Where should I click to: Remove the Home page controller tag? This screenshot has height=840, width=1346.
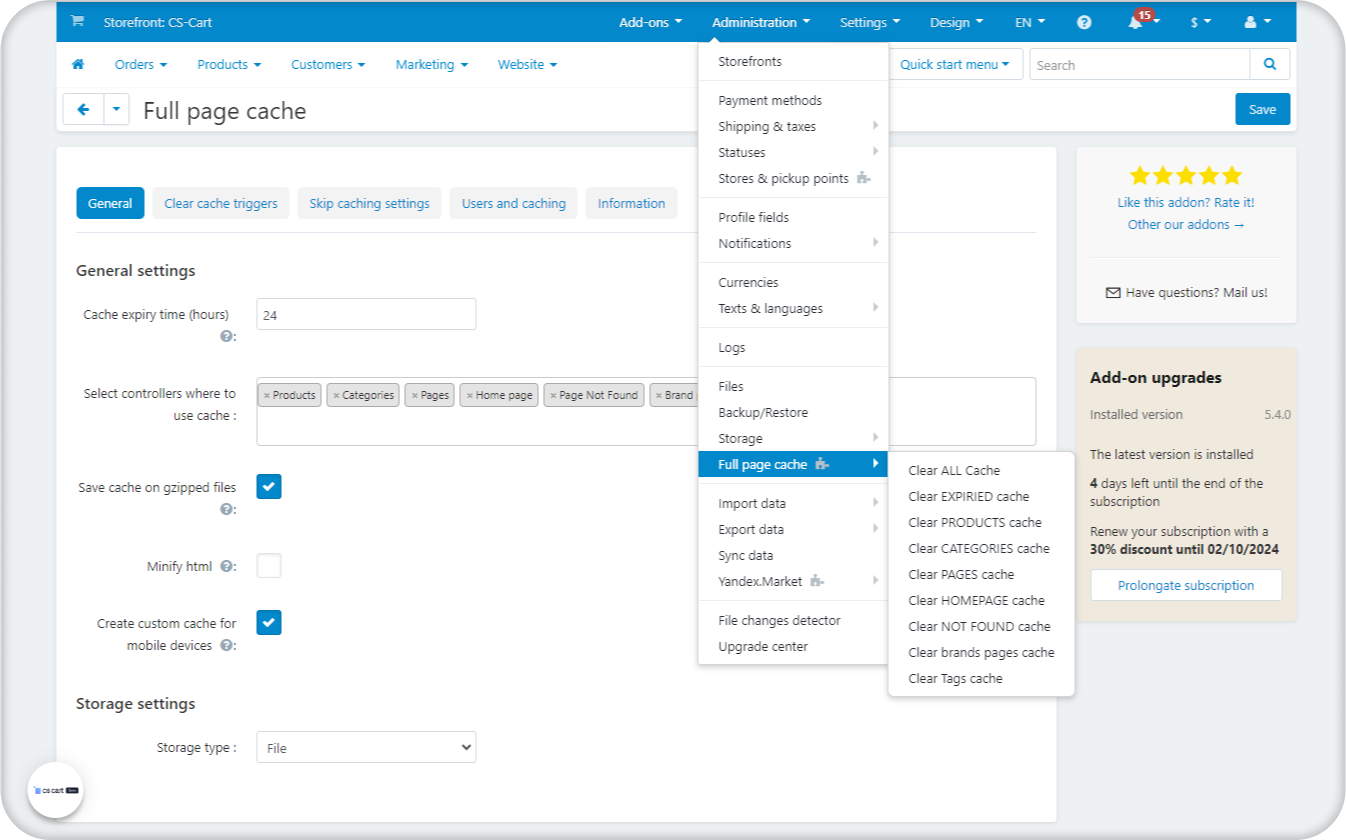coord(470,395)
